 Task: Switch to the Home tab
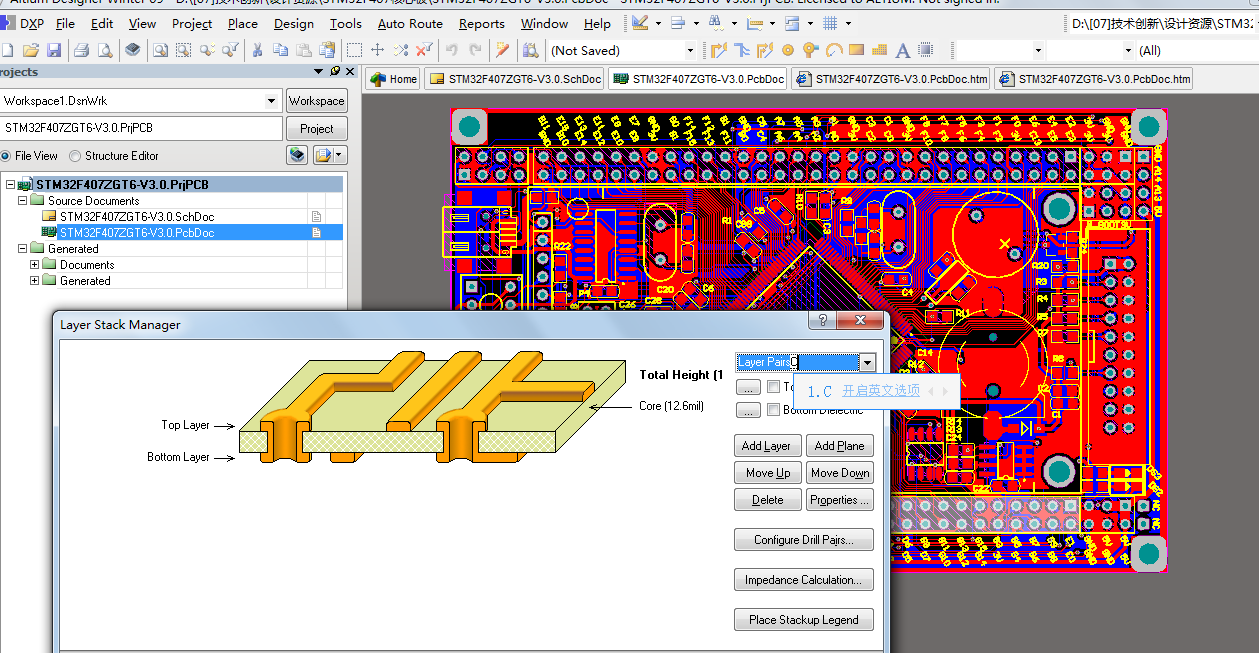click(393, 79)
